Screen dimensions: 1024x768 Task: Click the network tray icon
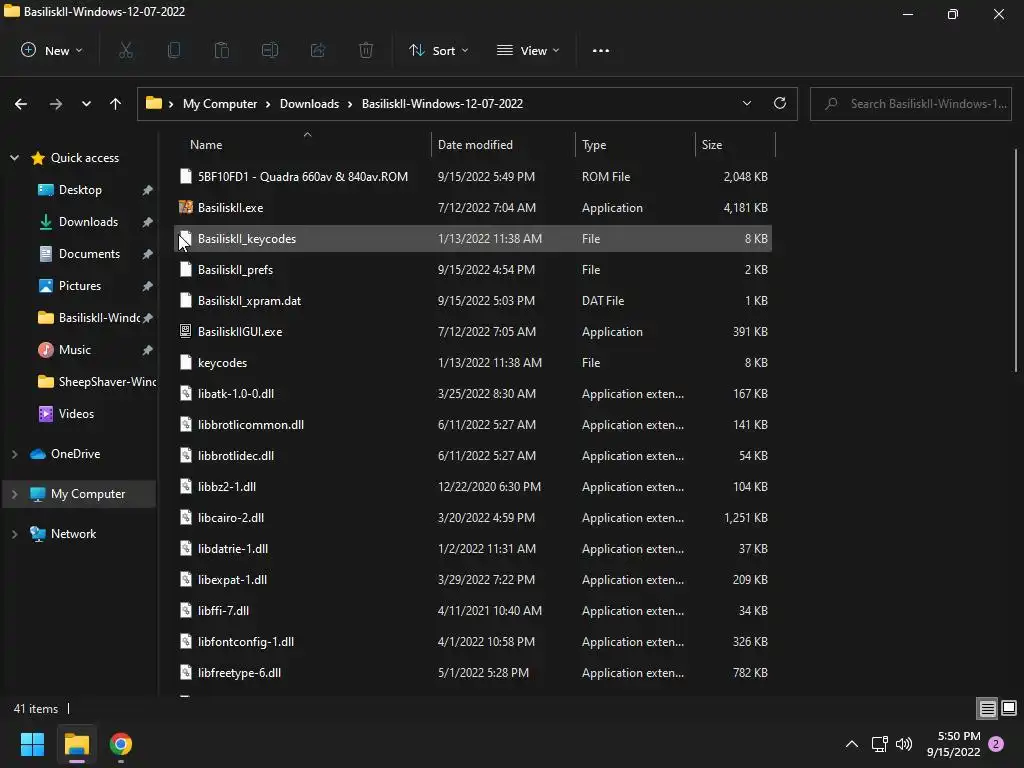coord(880,744)
